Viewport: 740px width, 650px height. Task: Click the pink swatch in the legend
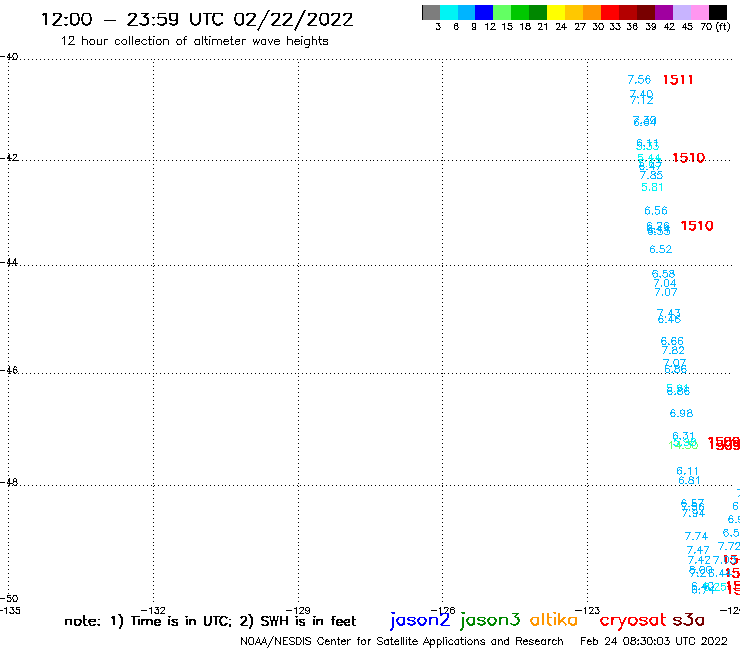(700, 12)
